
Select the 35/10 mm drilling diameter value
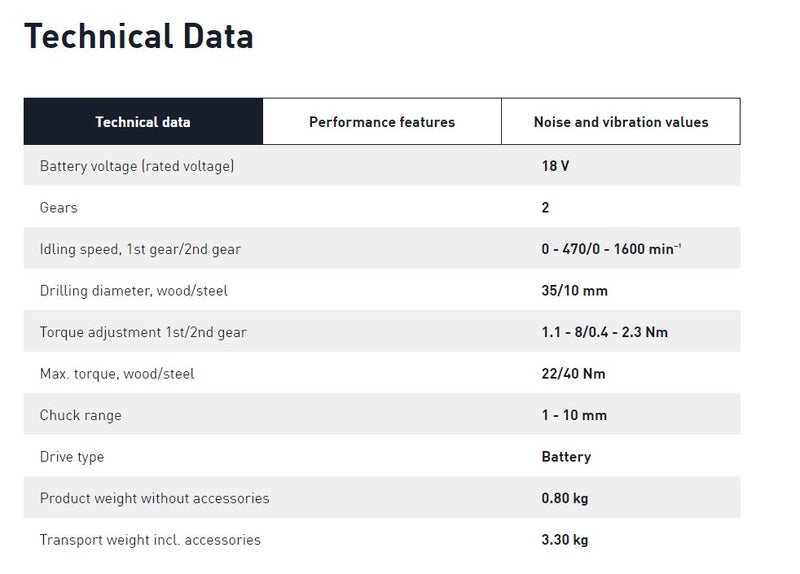pyautogui.click(x=575, y=291)
